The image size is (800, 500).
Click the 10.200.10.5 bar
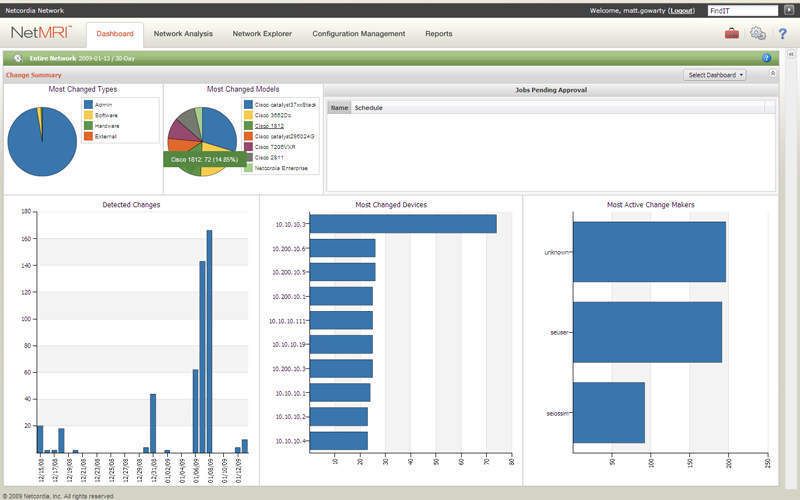[342, 272]
